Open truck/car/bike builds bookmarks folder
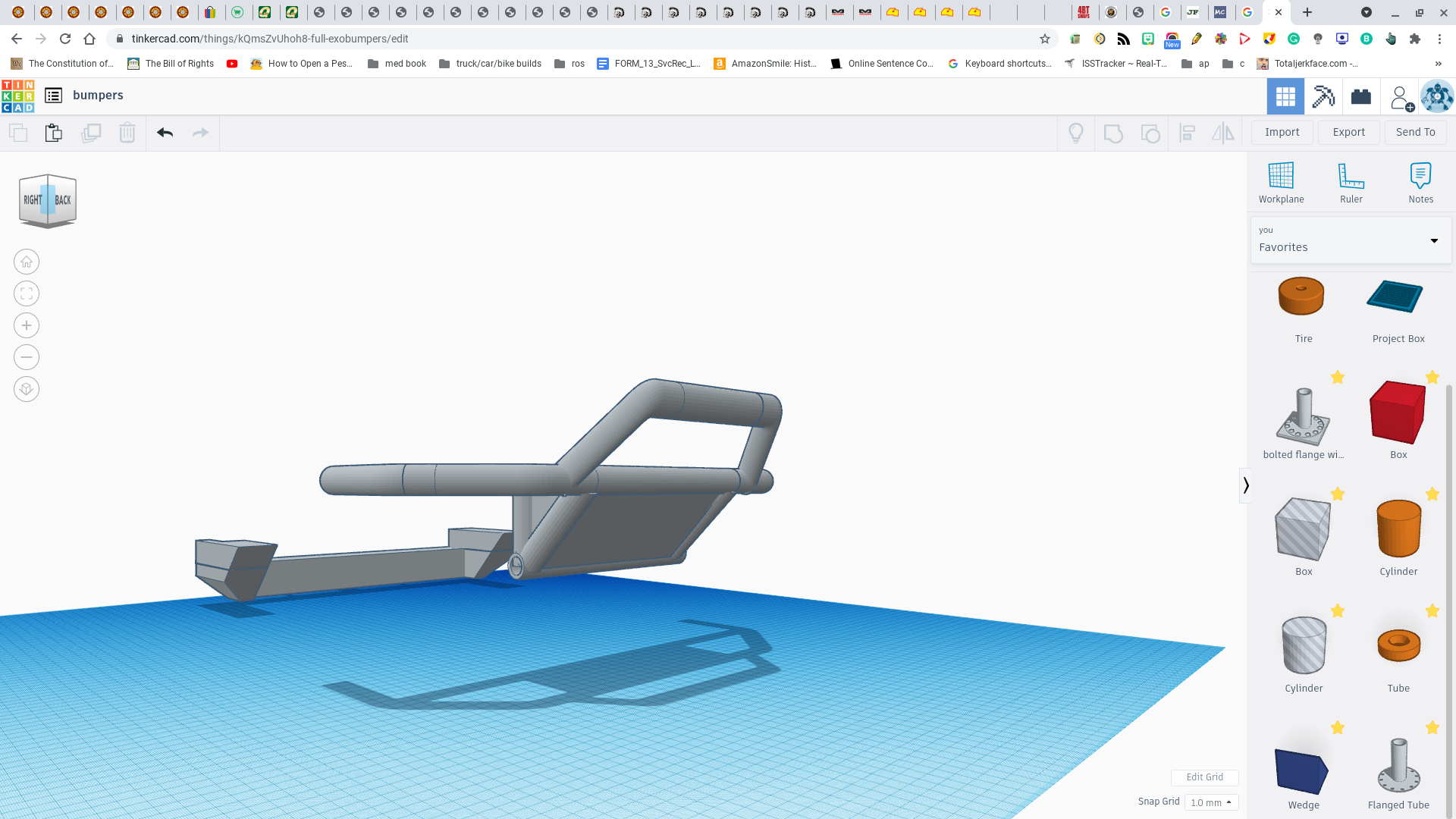This screenshot has height=819, width=1456. tap(490, 64)
